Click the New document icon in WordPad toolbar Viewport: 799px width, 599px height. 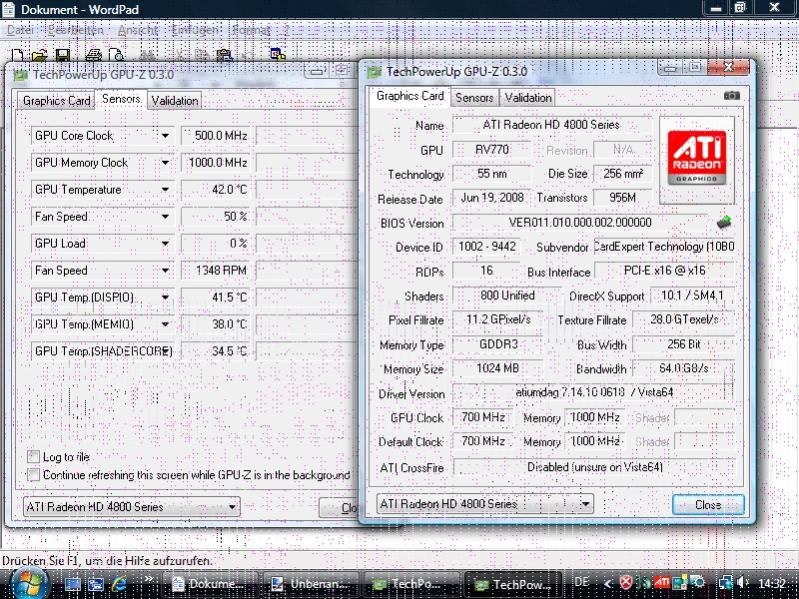pos(18,55)
